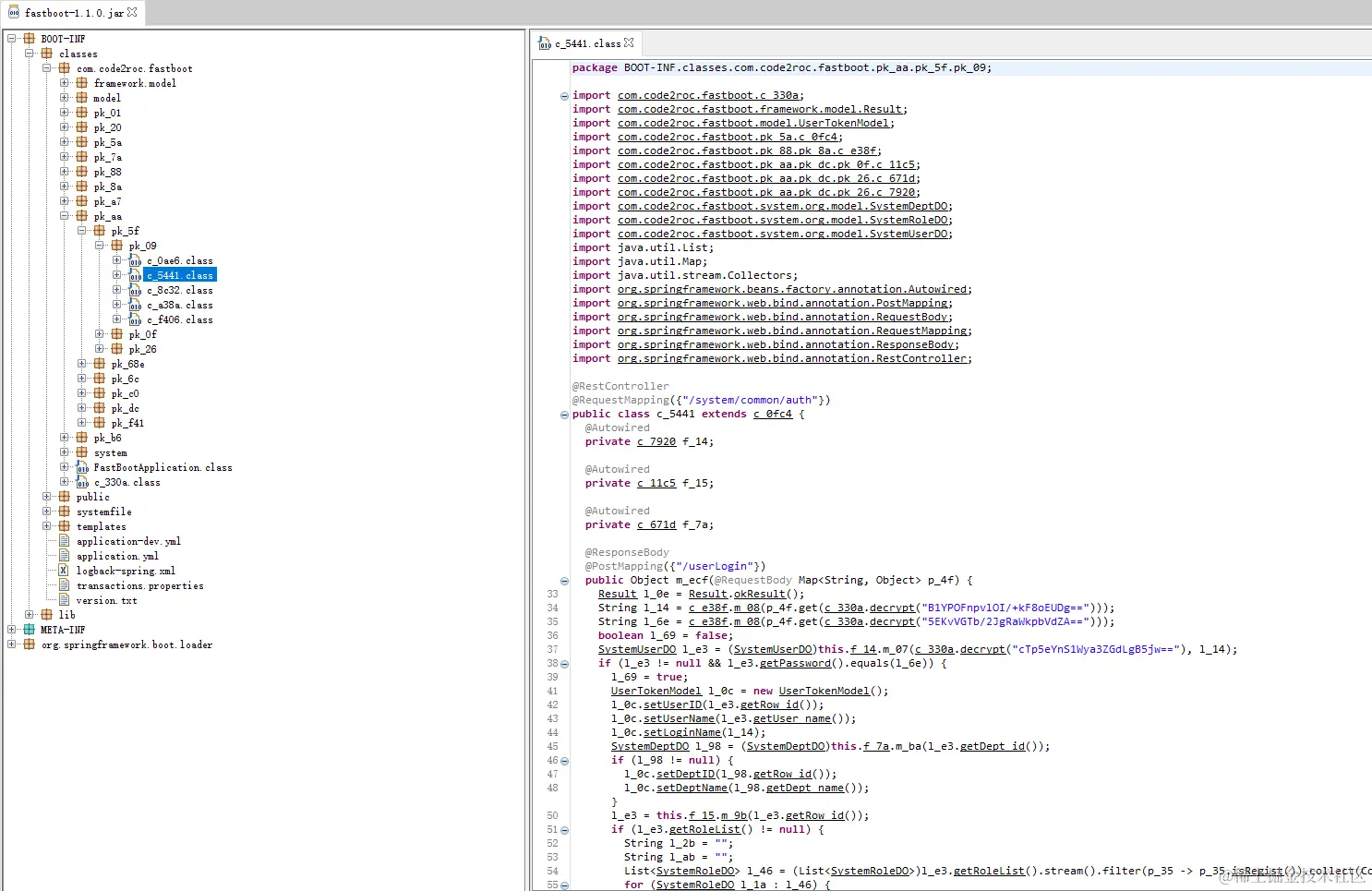The width and height of the screenshot is (1372, 891).
Task: Open the c_11c5 field type link
Action: (x=656, y=483)
